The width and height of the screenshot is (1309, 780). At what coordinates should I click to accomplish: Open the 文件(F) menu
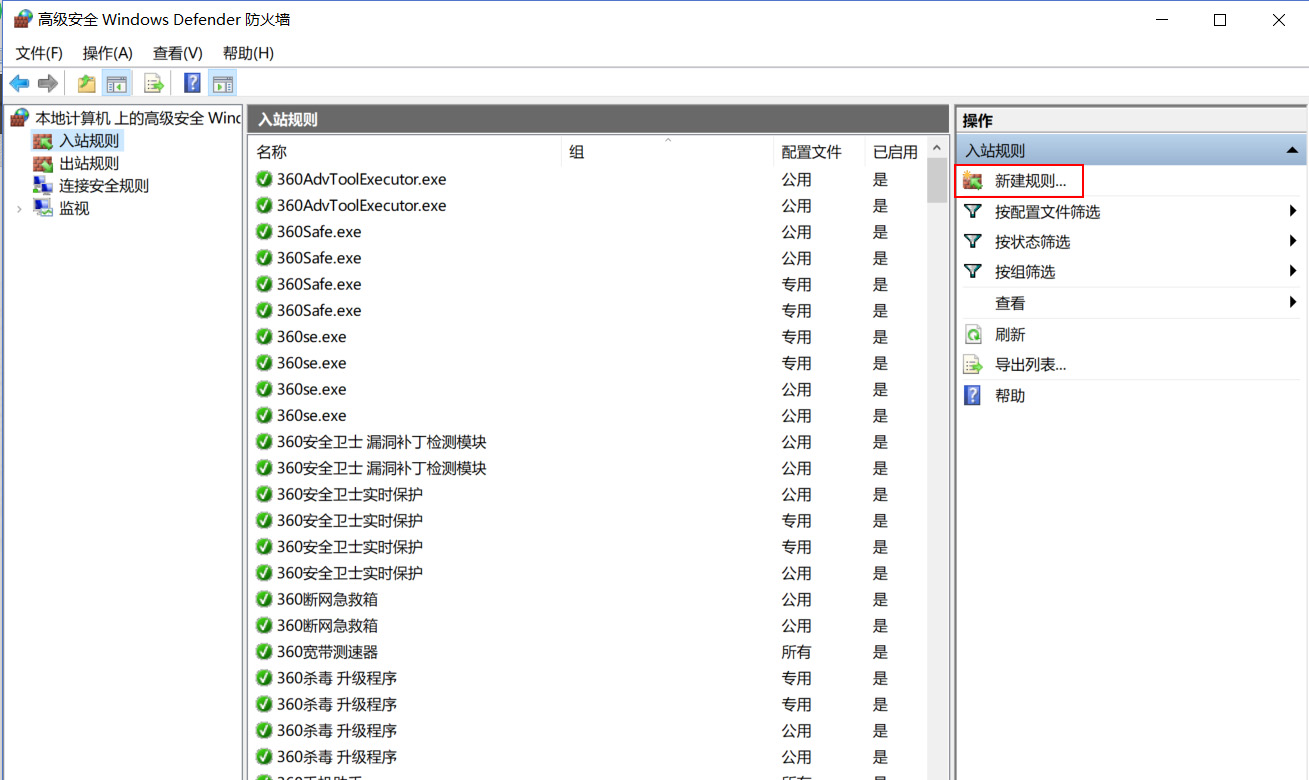point(39,53)
